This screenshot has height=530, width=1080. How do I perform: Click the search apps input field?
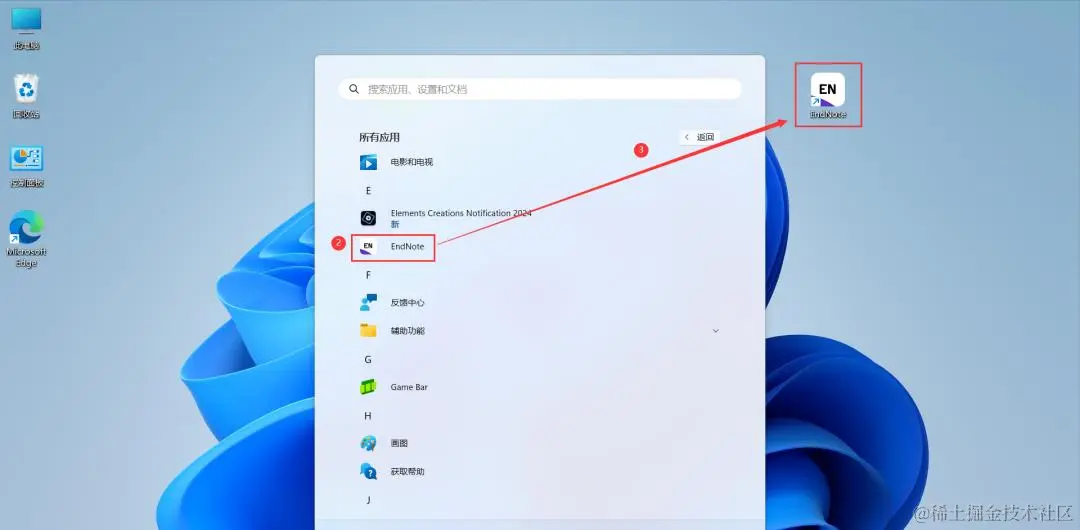540,89
